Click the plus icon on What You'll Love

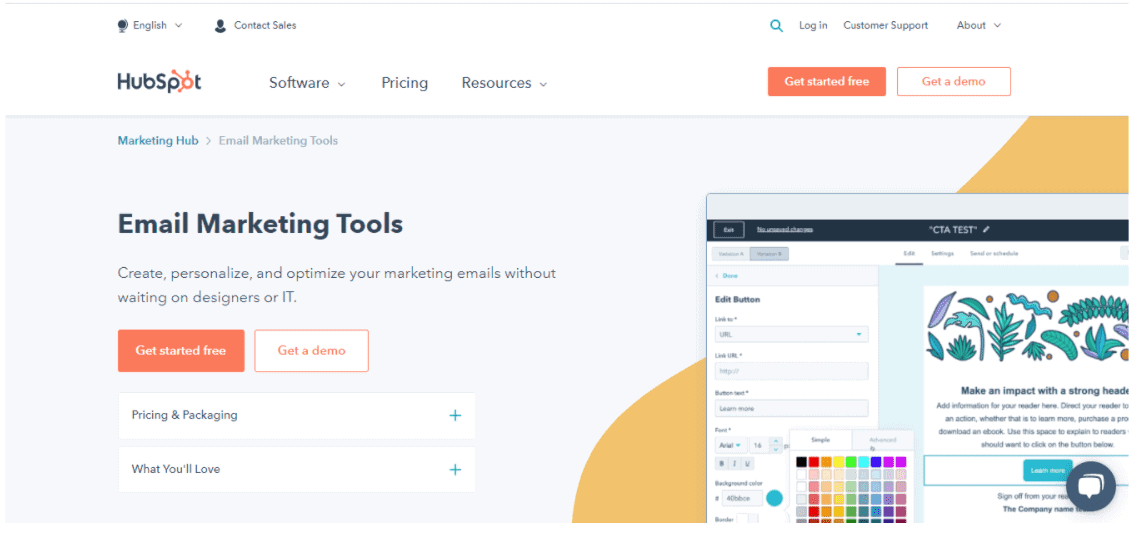coord(455,469)
